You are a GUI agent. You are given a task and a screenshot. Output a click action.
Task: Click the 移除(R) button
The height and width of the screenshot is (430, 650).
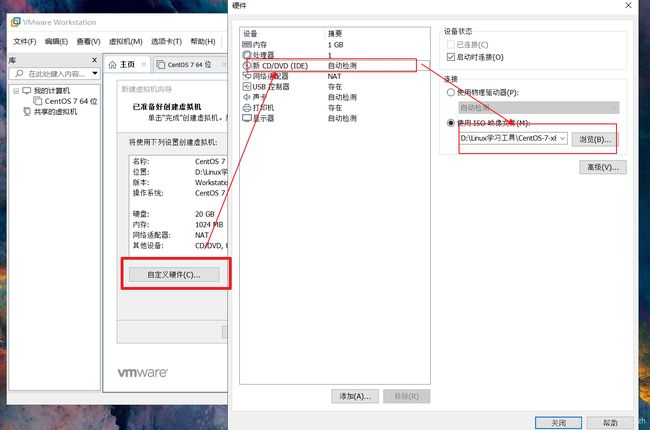[407, 396]
